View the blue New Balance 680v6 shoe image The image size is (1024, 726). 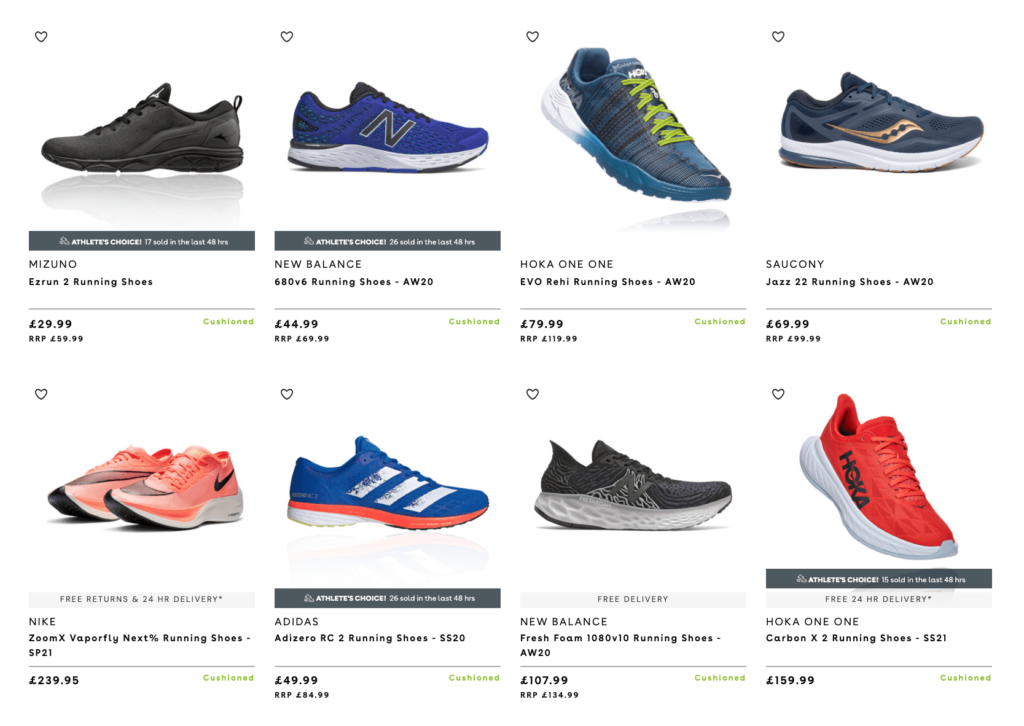click(388, 127)
